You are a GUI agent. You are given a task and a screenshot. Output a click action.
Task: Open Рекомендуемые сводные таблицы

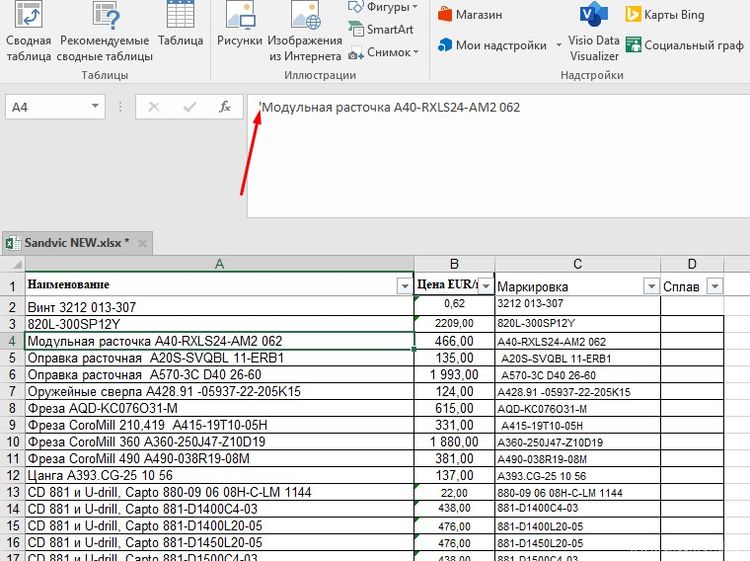[x=105, y=31]
